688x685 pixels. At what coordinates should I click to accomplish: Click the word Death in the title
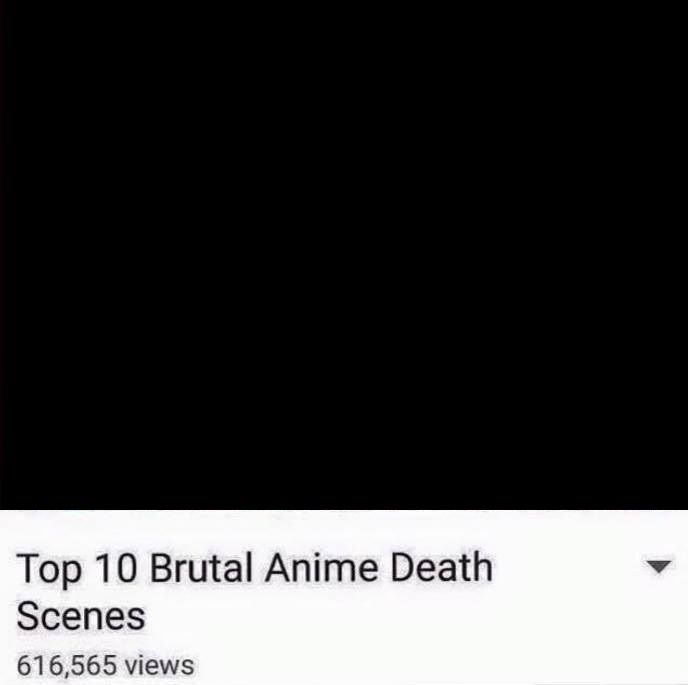pyautogui.click(x=441, y=567)
